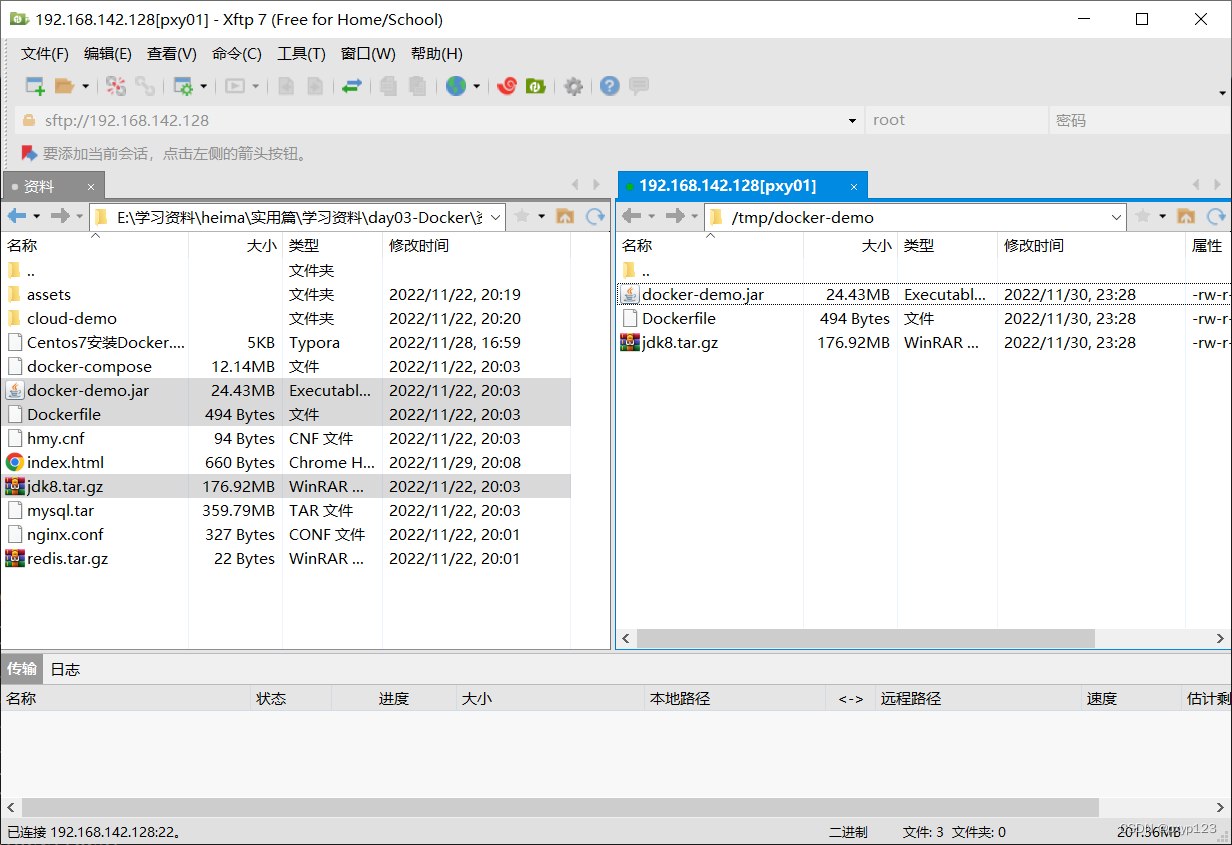Click the transfer panel horizontal scrollbar
The width and height of the screenshot is (1232, 845).
point(560,806)
